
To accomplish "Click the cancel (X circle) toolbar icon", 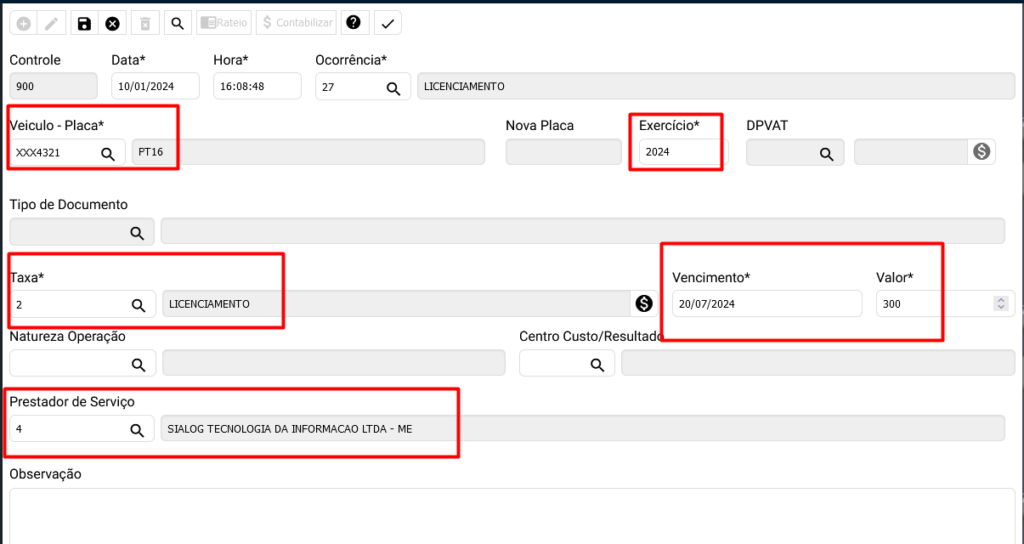I will point(113,23).
